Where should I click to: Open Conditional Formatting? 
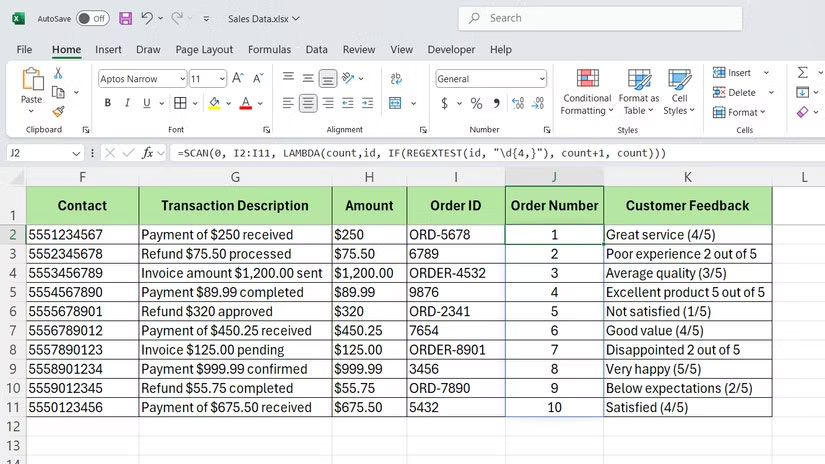(586, 92)
